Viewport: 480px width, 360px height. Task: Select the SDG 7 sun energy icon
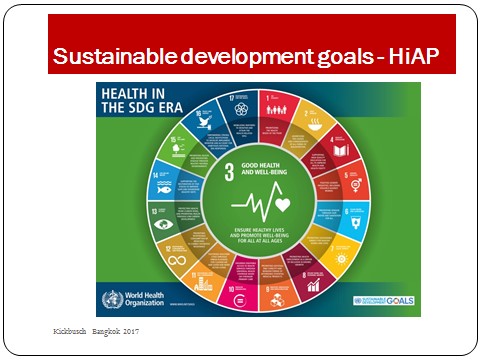342,259
